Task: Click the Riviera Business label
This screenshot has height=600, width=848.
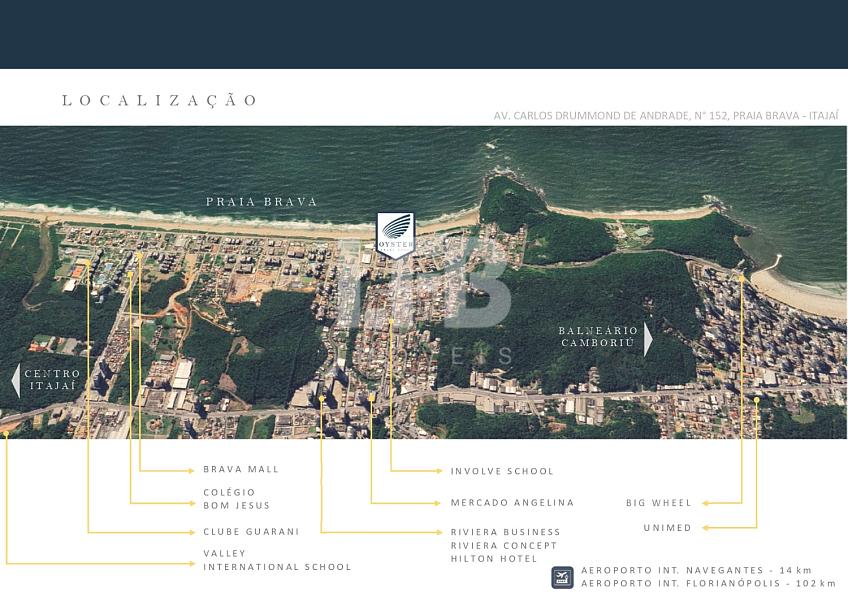Action: [x=505, y=532]
